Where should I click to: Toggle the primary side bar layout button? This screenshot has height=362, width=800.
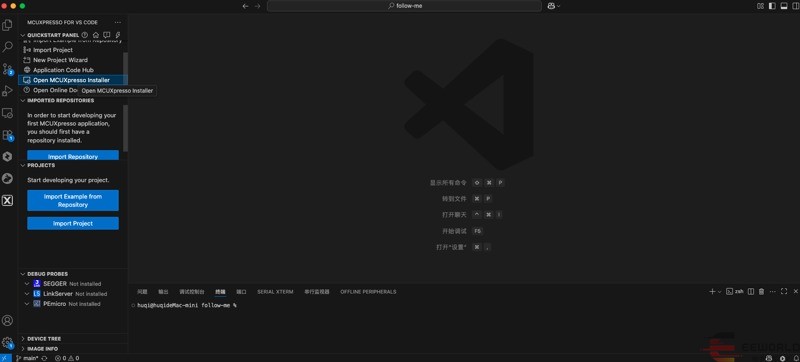coord(772,6)
